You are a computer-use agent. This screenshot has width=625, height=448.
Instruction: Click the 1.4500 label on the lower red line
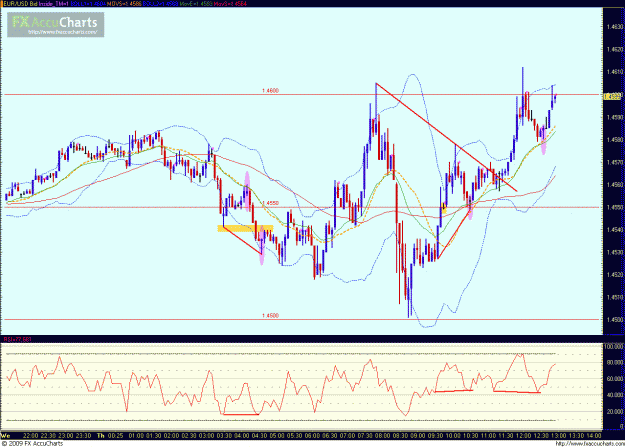270,315
